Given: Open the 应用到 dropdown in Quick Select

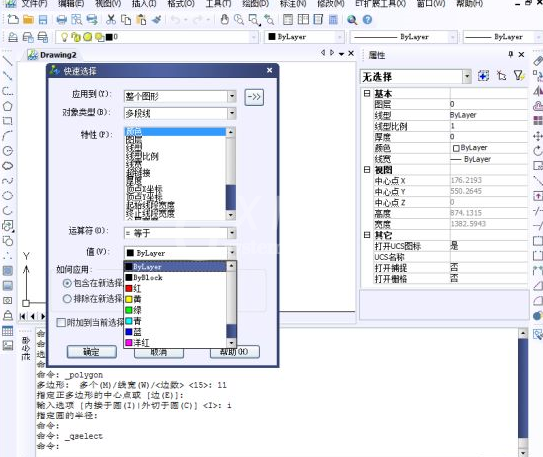Looking at the screenshot, I should pos(232,96).
